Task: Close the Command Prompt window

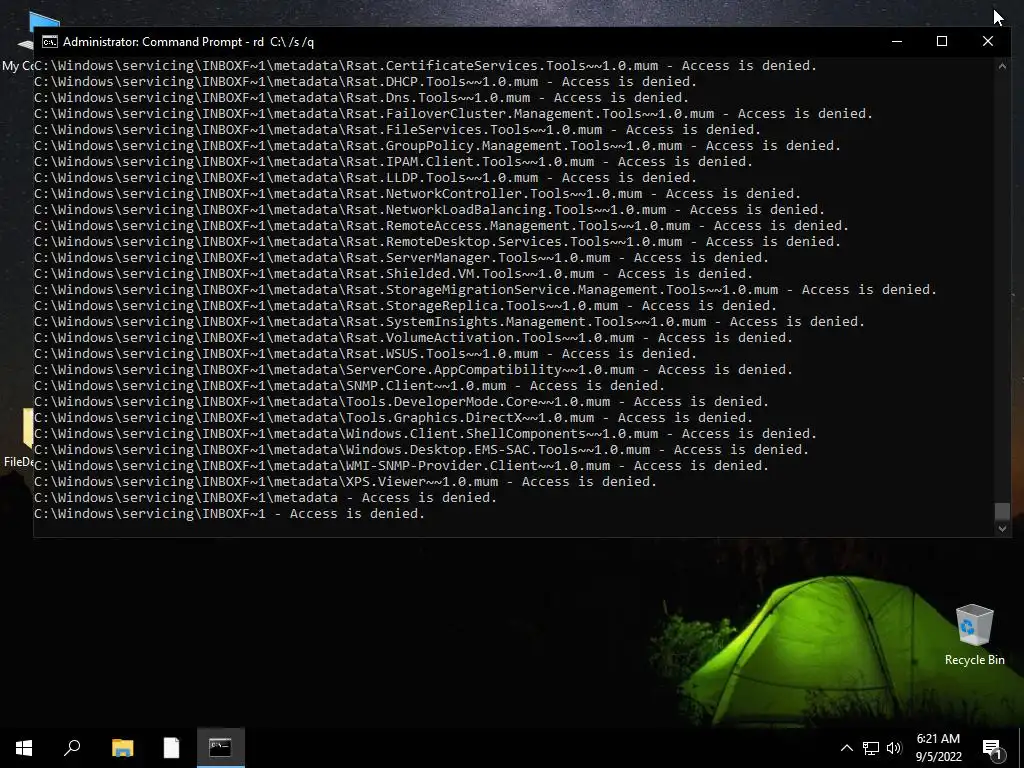Action: point(987,41)
